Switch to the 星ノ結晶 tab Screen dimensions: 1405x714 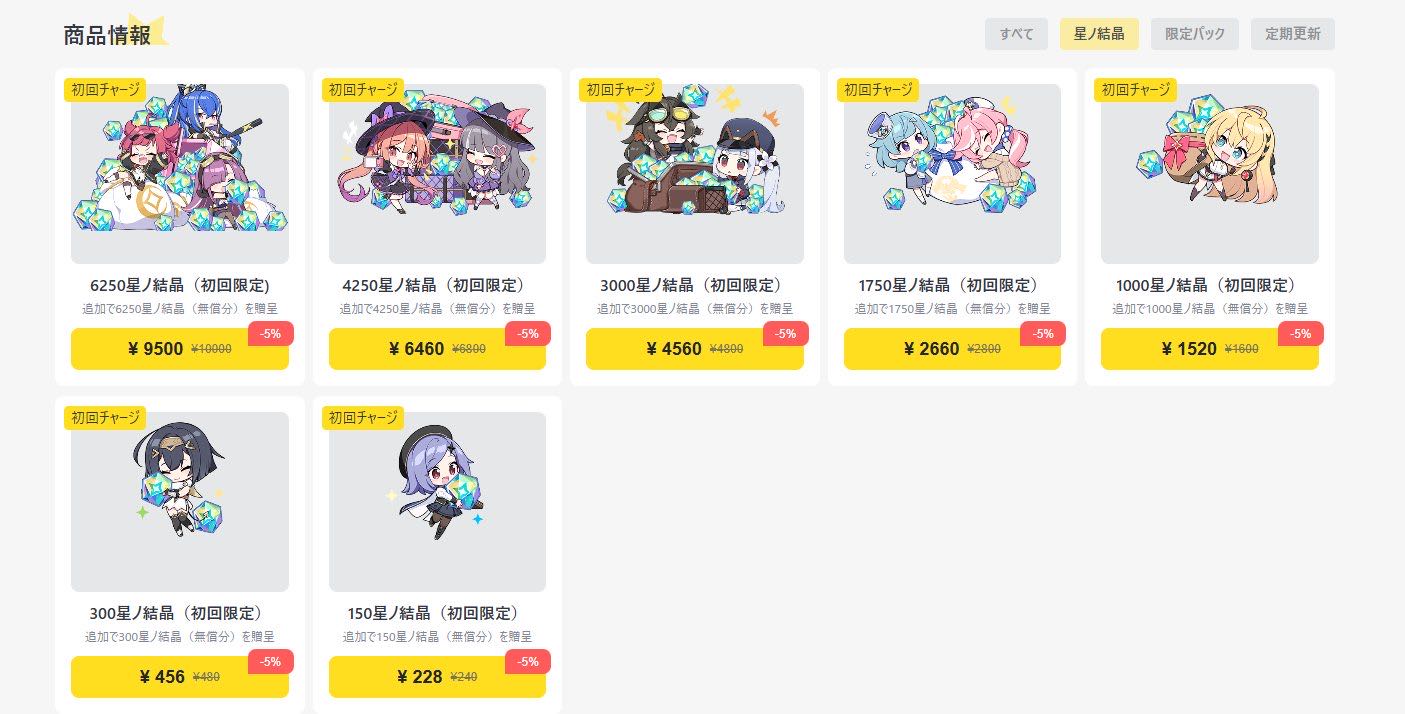click(1099, 34)
